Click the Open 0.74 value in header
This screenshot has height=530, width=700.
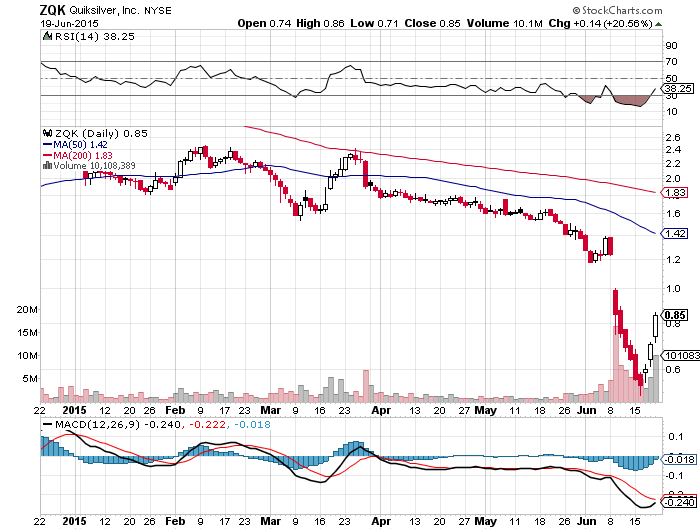[x=264, y=23]
